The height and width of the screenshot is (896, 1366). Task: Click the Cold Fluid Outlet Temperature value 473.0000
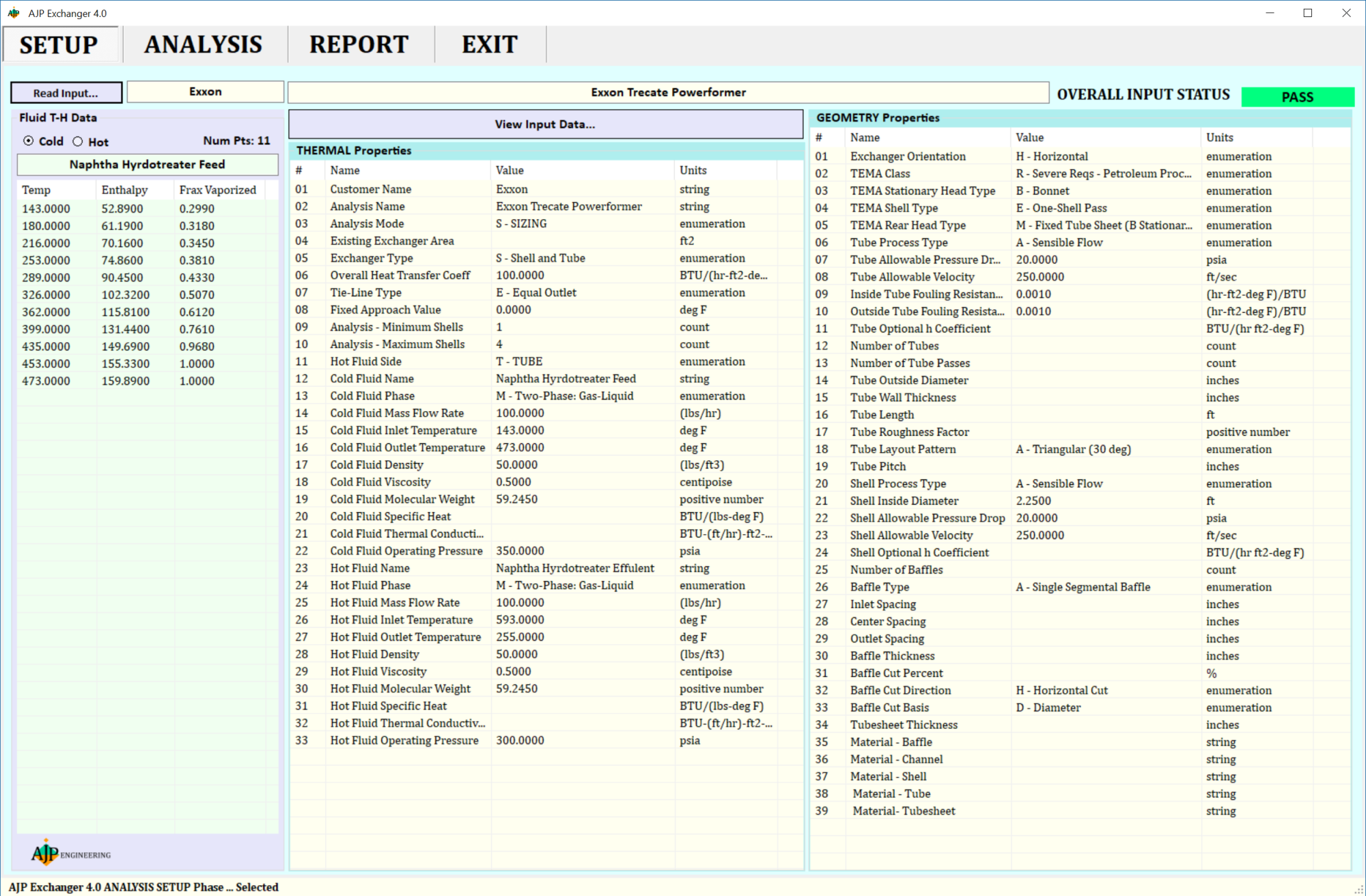520,447
